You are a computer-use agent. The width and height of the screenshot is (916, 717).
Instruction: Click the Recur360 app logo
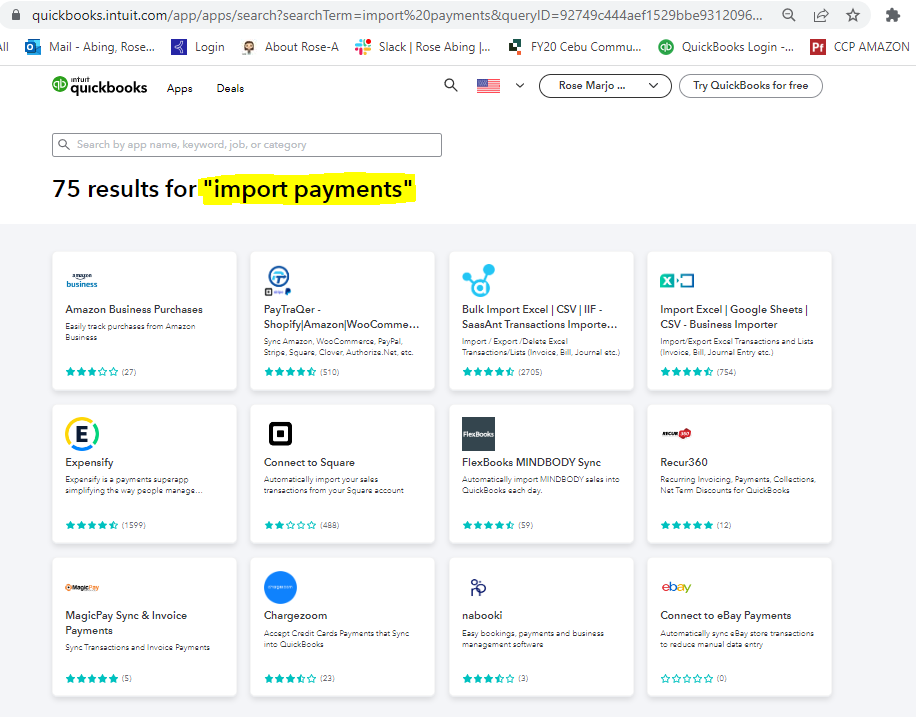[x=677, y=434]
